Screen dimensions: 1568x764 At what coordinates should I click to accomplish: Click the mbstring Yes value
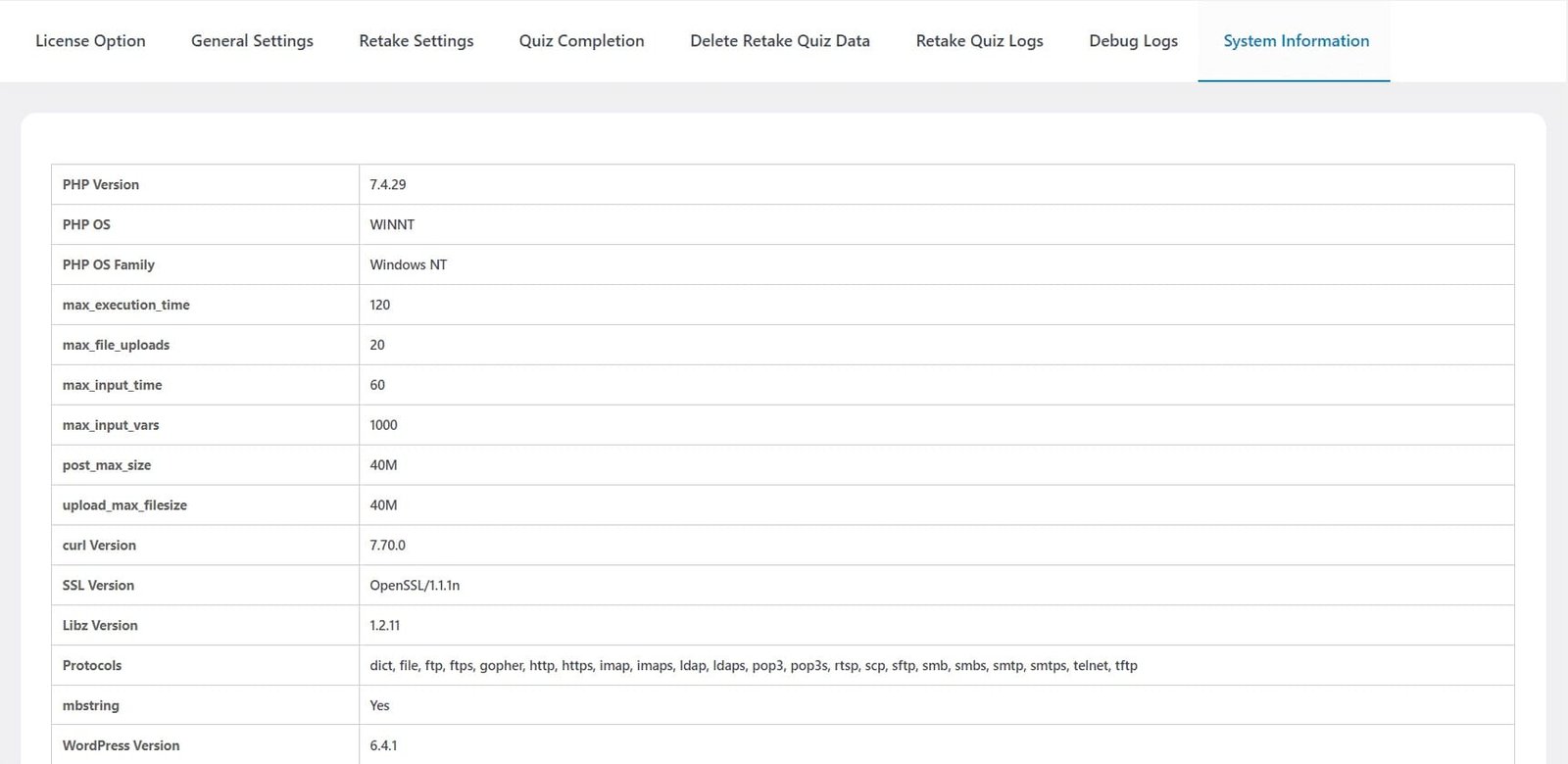(379, 705)
